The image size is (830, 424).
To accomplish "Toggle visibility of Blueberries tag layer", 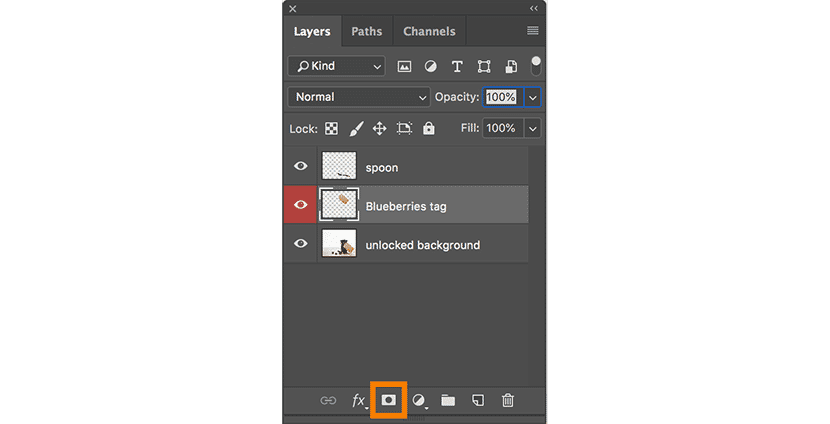I will pos(301,206).
